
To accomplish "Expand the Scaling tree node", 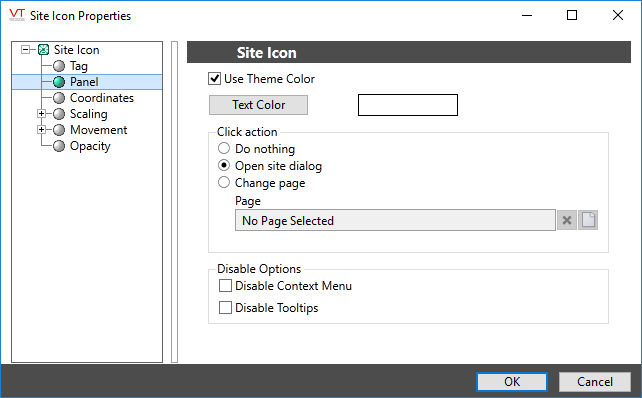I will pyautogui.click(x=41, y=113).
